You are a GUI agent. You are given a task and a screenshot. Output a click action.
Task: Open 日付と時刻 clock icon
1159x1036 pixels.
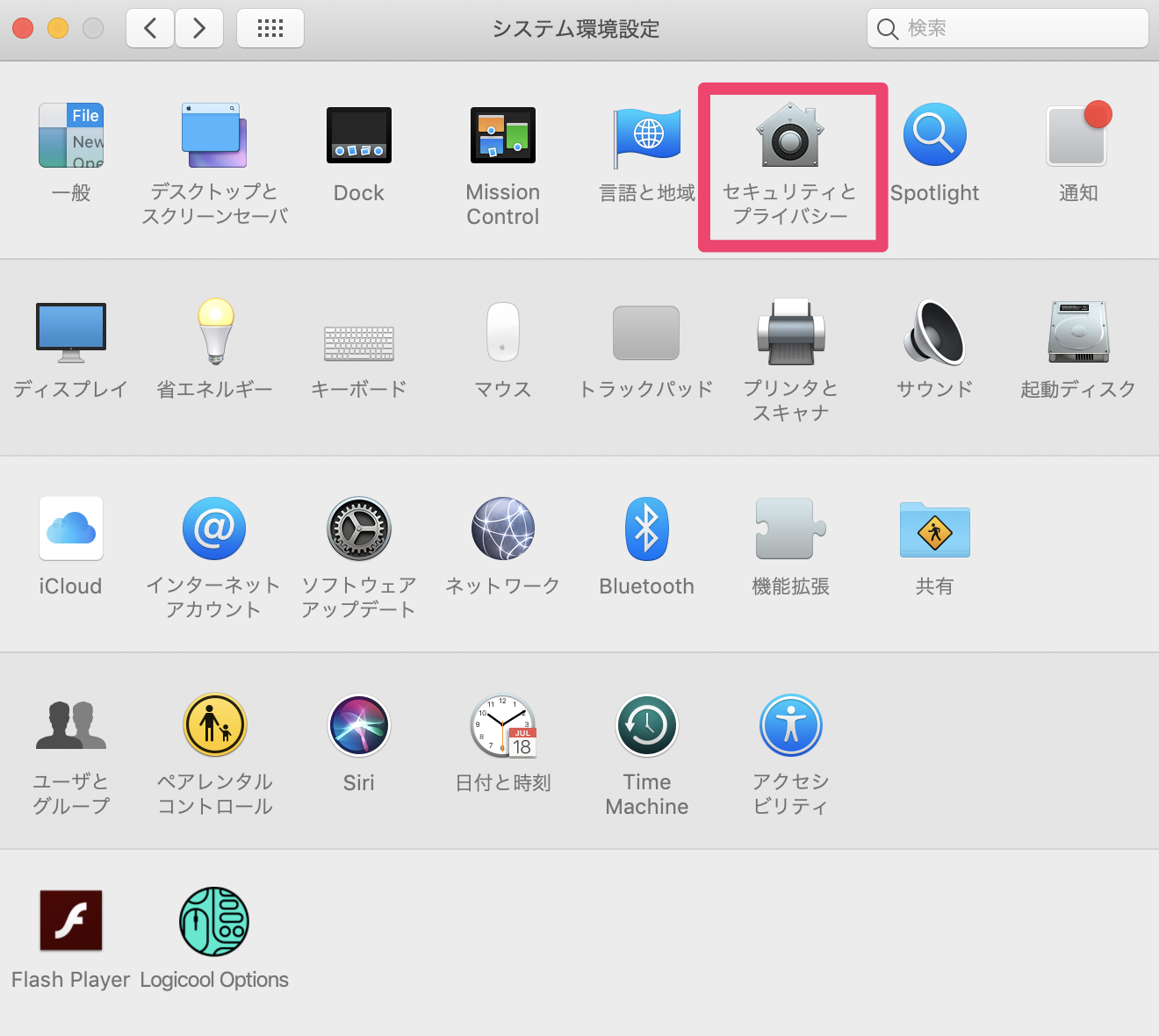tap(503, 725)
